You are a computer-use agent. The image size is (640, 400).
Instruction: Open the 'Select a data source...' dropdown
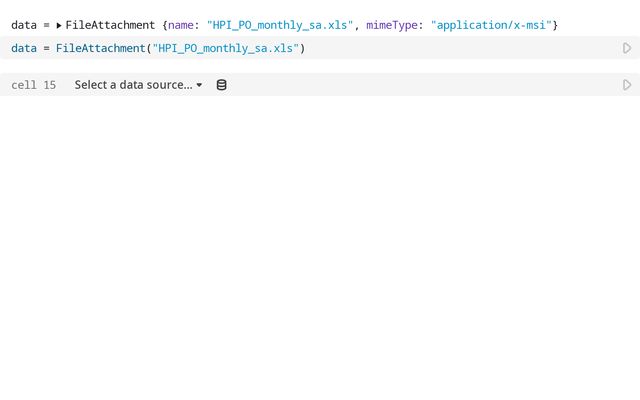[138, 85]
